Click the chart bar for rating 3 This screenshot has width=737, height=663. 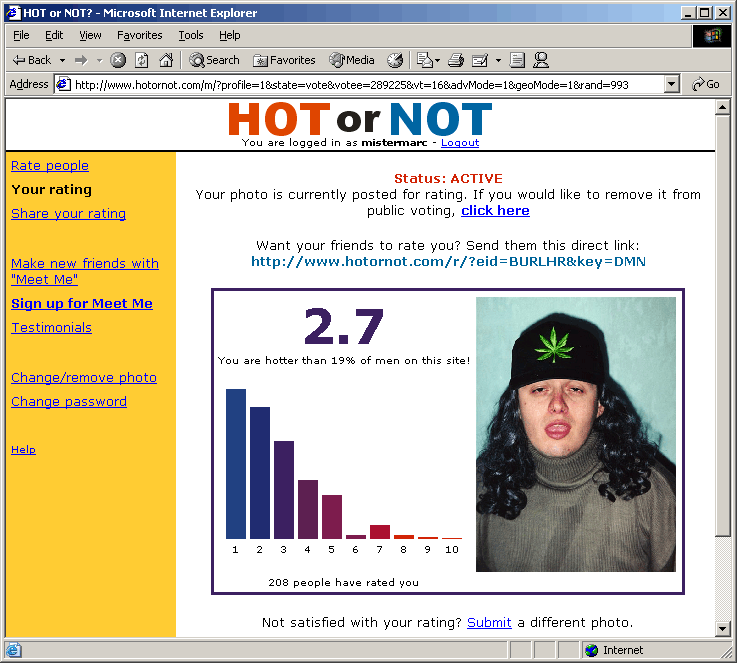[284, 490]
